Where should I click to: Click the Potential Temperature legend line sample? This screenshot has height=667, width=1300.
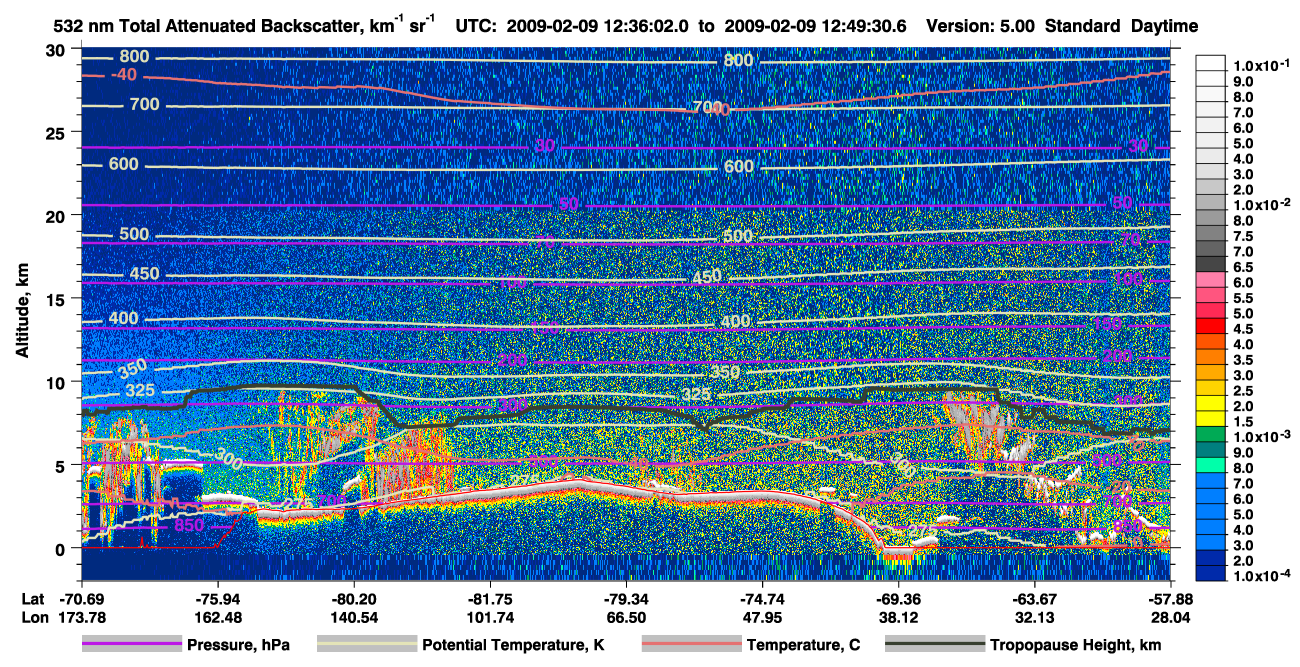pyautogui.click(x=366, y=645)
